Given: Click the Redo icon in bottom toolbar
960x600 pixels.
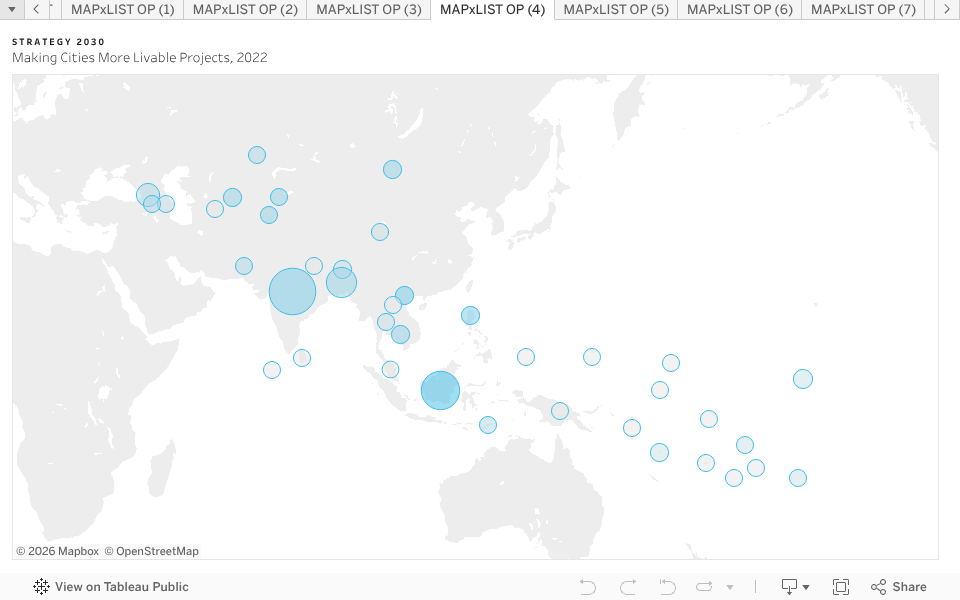Looking at the screenshot, I should pyautogui.click(x=628, y=587).
